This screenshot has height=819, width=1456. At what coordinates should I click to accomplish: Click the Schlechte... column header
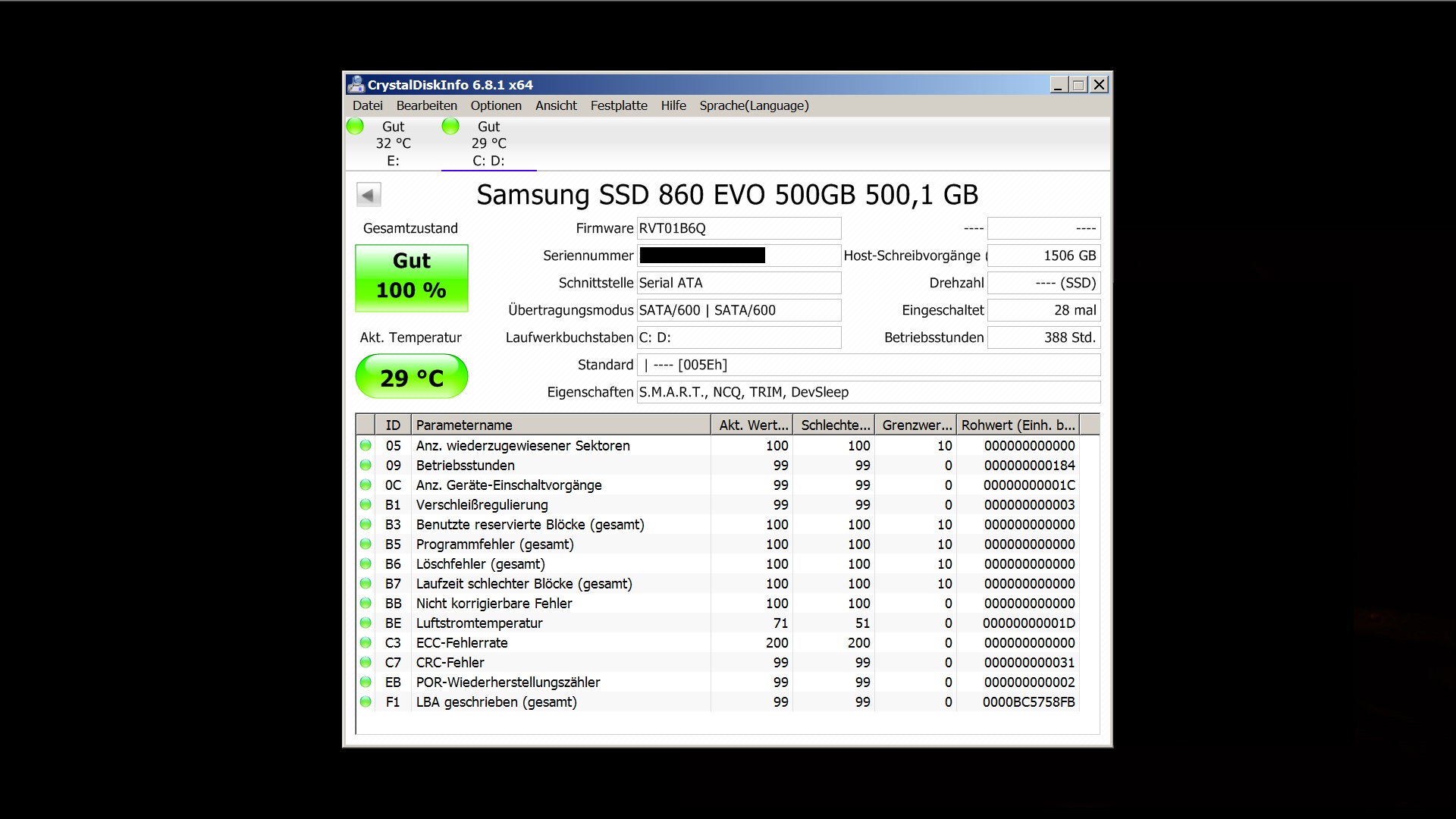click(834, 425)
